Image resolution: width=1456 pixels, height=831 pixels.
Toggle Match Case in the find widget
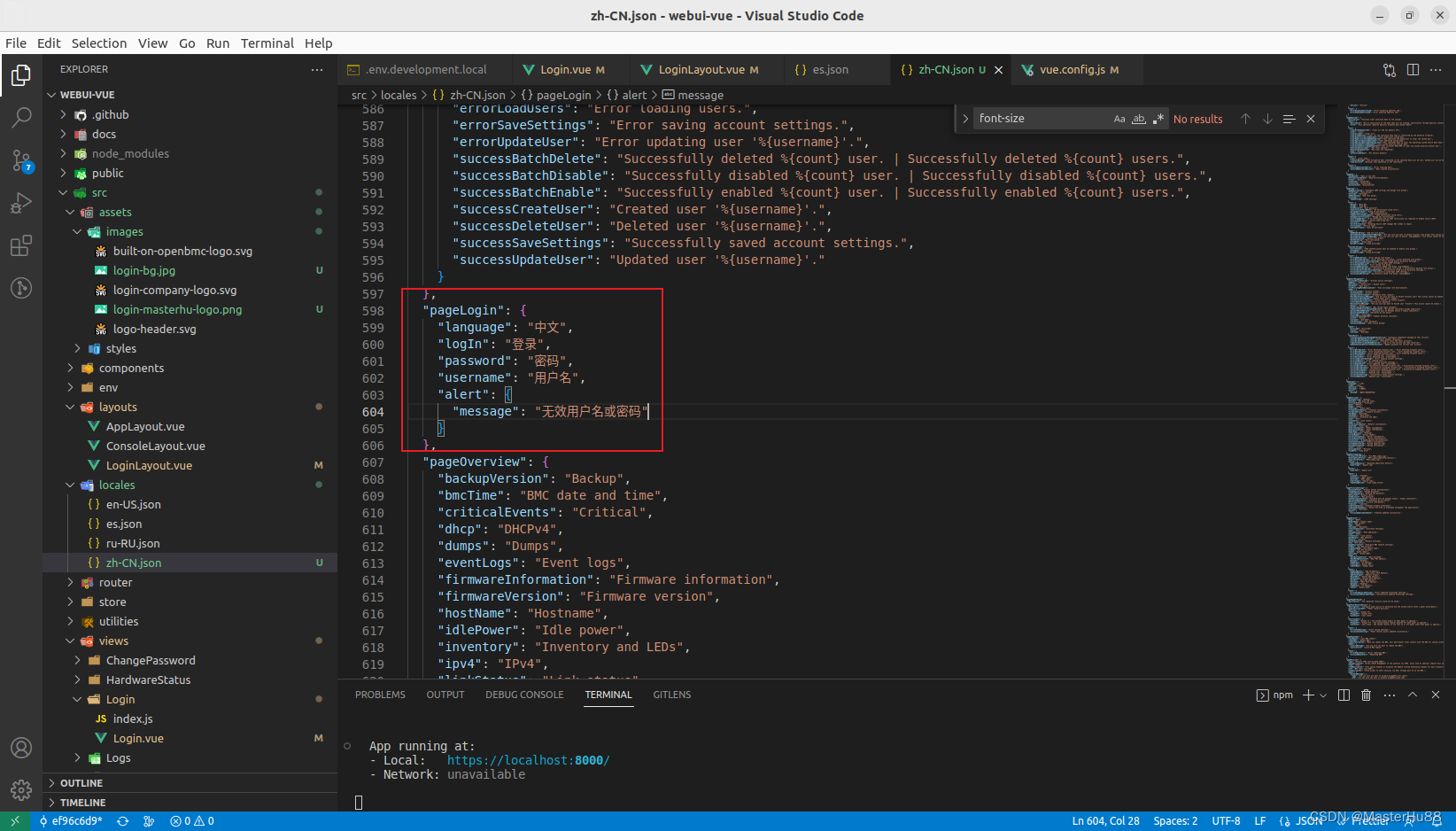[x=1119, y=118]
